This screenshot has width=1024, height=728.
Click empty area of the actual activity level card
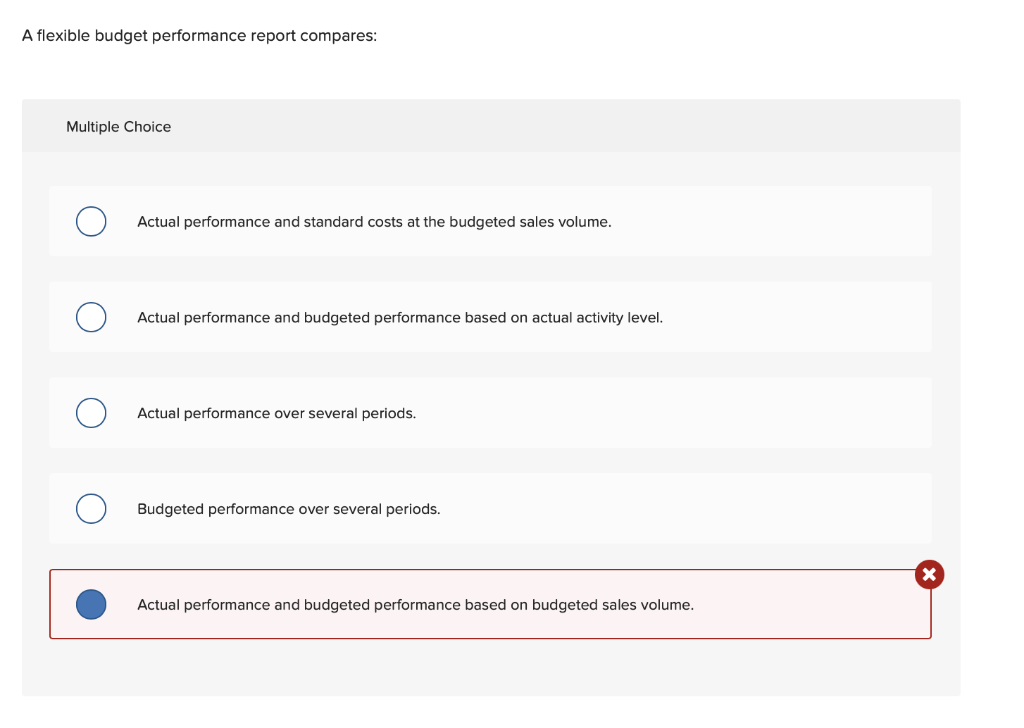coord(797,317)
